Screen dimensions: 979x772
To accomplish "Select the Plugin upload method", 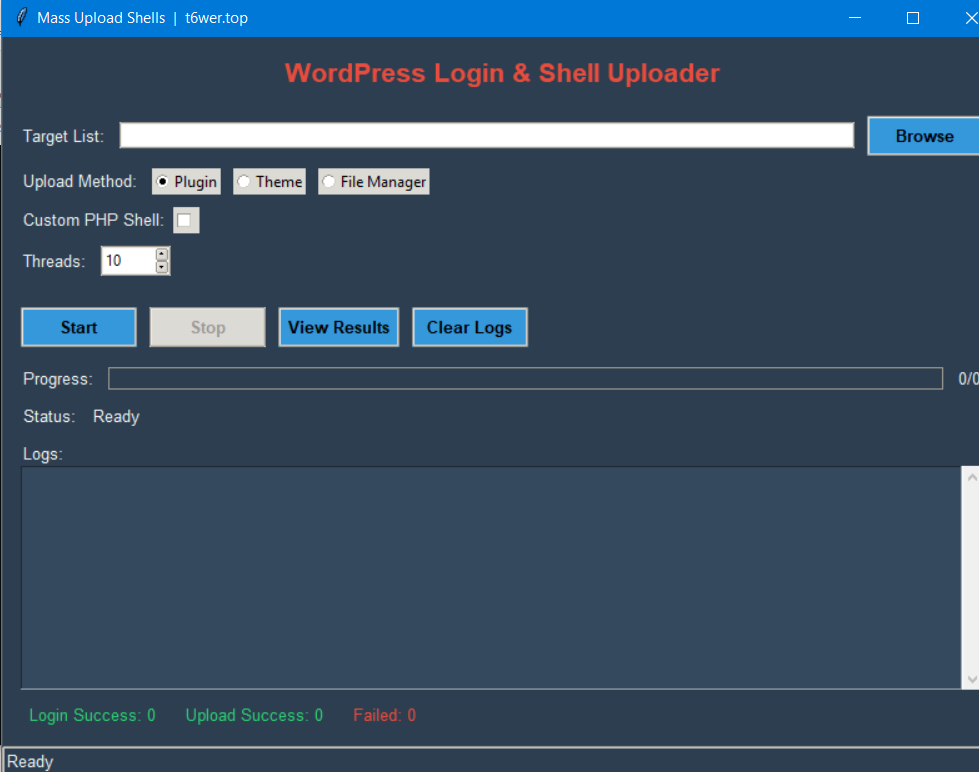I will (187, 182).
